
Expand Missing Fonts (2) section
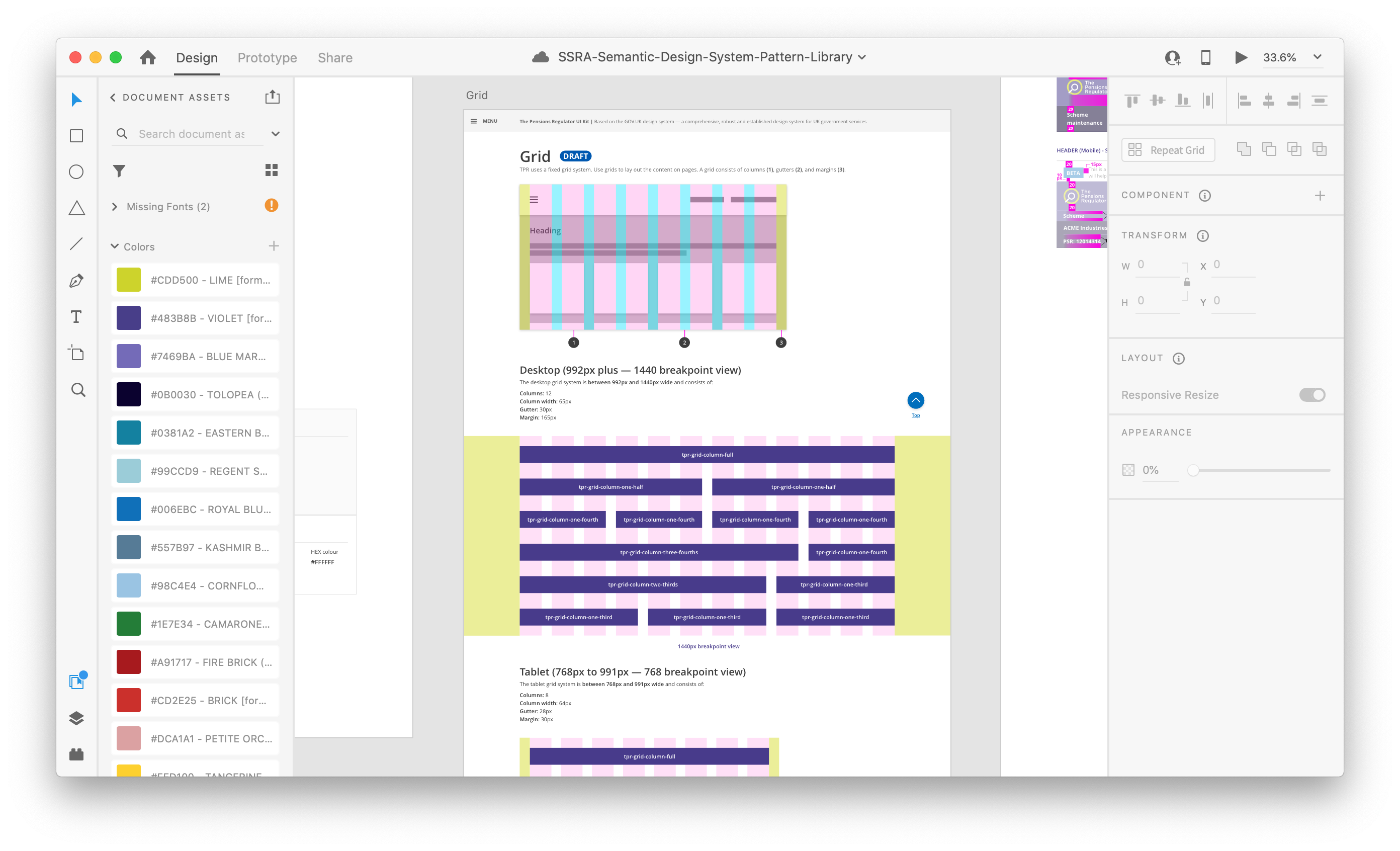(115, 207)
